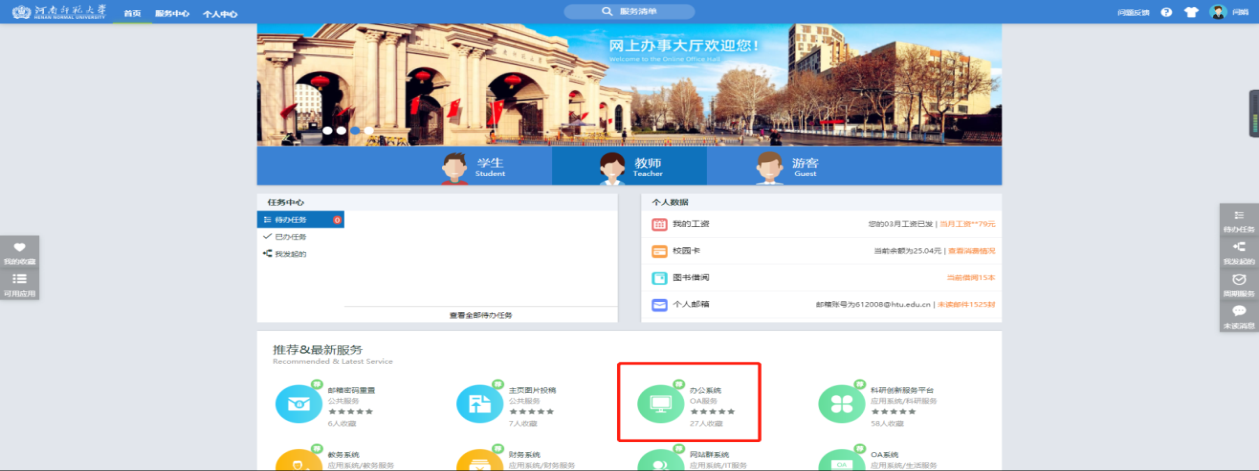
Task: Click the T-shirt theme icon in header
Action: (x=1191, y=12)
